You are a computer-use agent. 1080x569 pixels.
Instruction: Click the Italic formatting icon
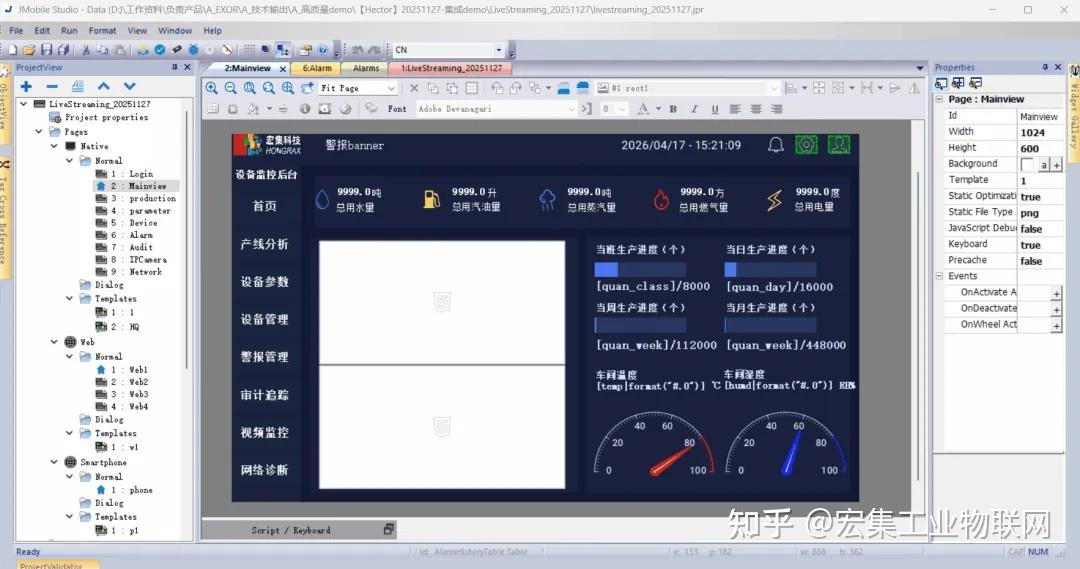[x=694, y=109]
